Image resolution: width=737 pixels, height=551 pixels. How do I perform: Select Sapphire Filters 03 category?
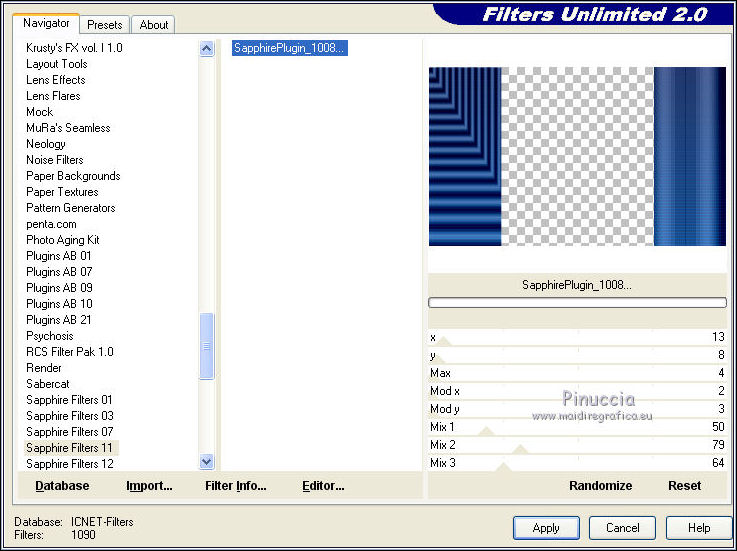tap(70, 416)
